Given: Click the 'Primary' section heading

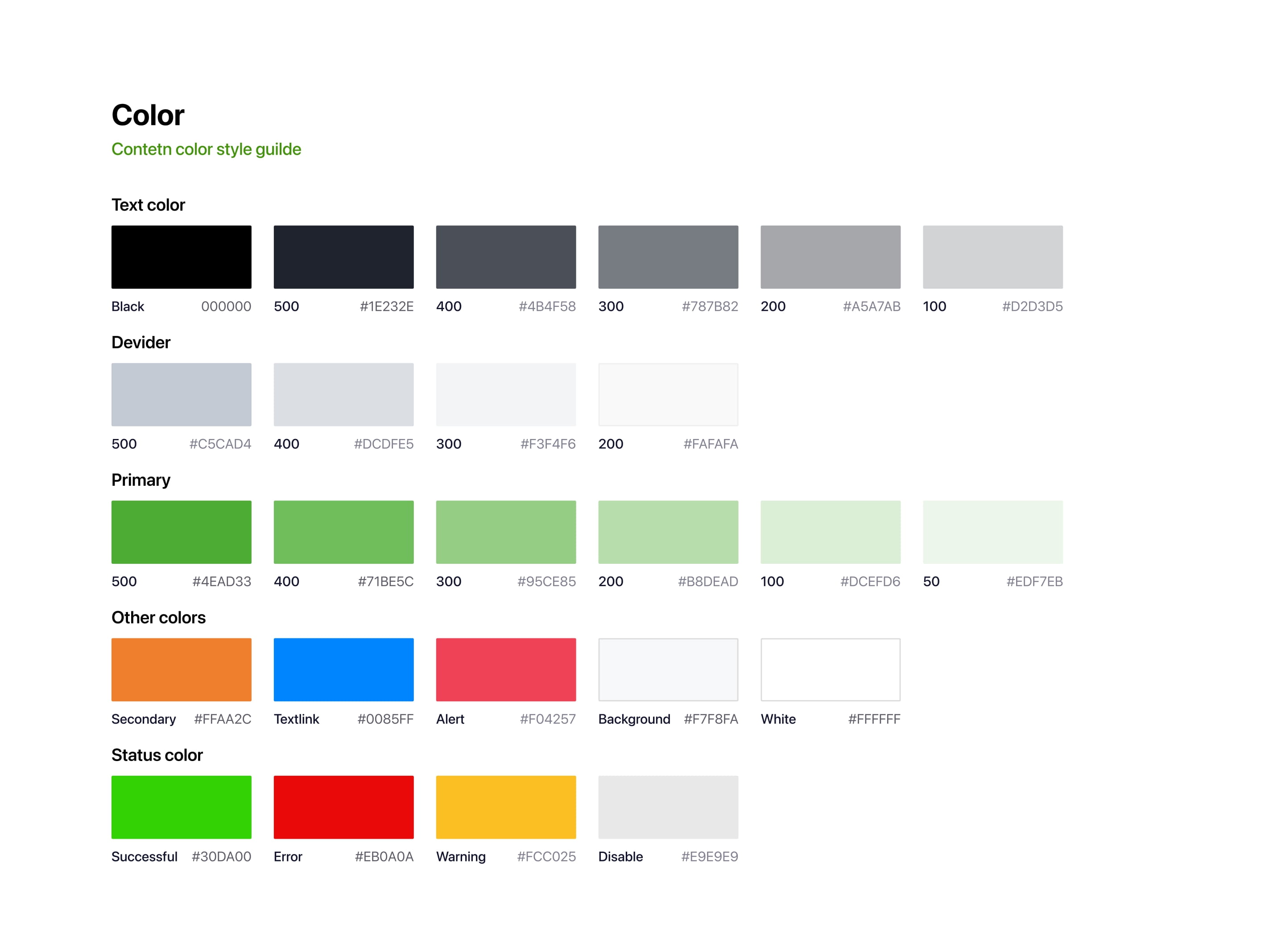Looking at the screenshot, I should click(x=141, y=480).
